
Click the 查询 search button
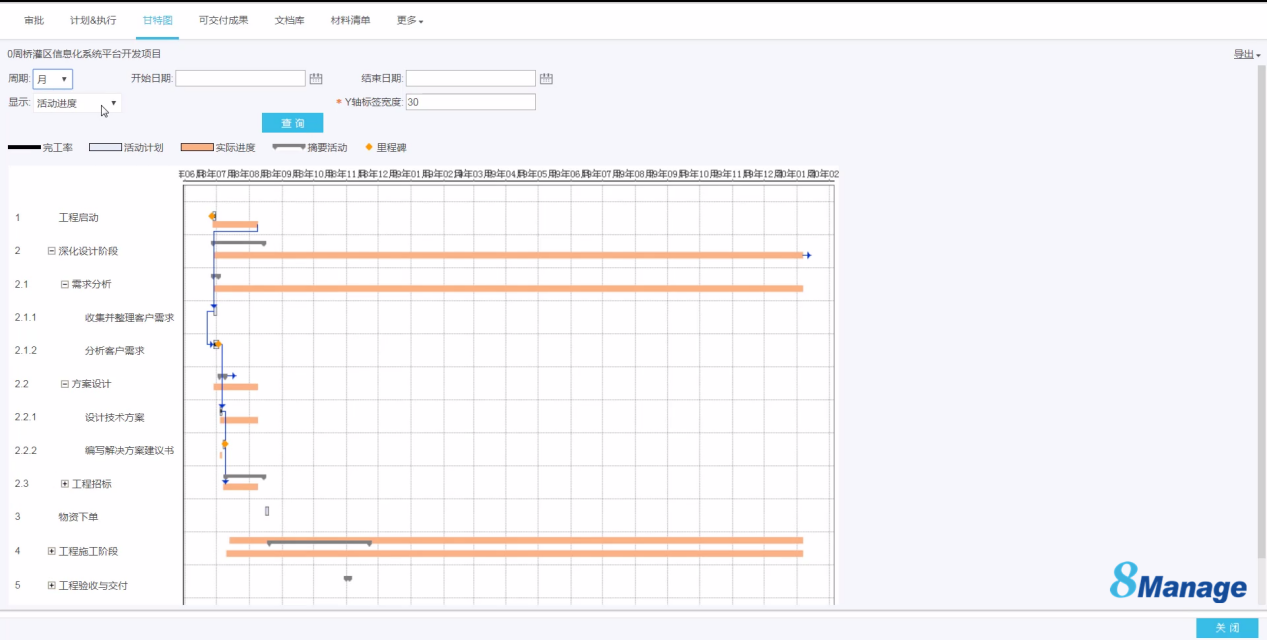(x=292, y=123)
